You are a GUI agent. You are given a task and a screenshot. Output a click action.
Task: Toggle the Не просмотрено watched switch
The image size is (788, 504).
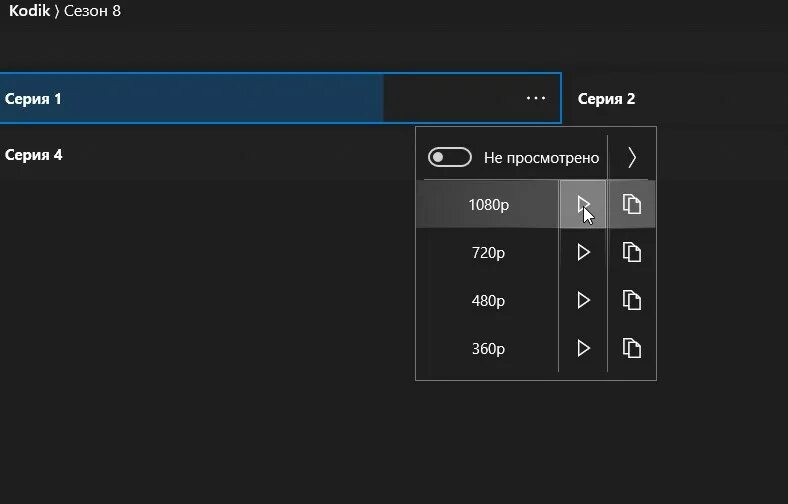(450, 157)
